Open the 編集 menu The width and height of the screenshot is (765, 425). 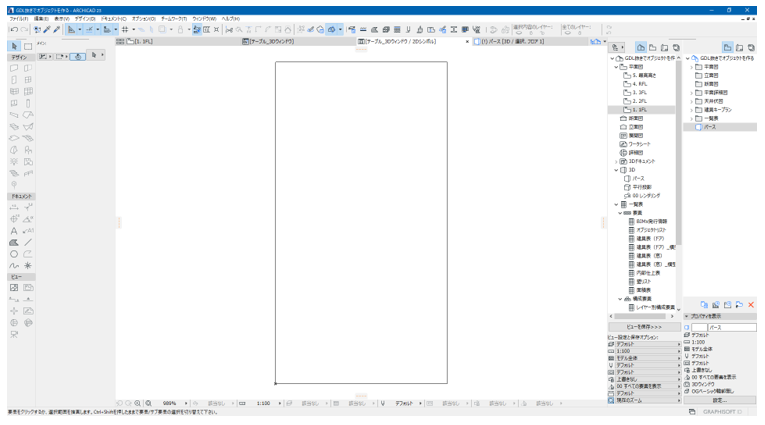coord(41,19)
